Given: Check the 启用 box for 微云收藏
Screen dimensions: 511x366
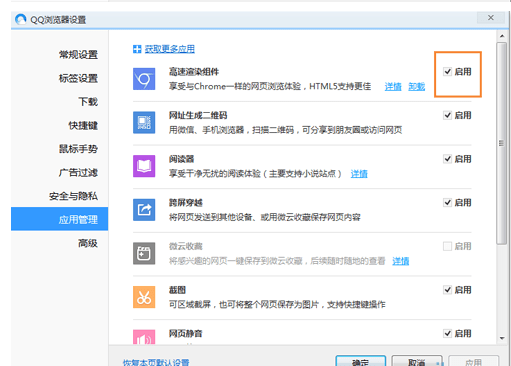Looking at the screenshot, I should click(x=447, y=246).
